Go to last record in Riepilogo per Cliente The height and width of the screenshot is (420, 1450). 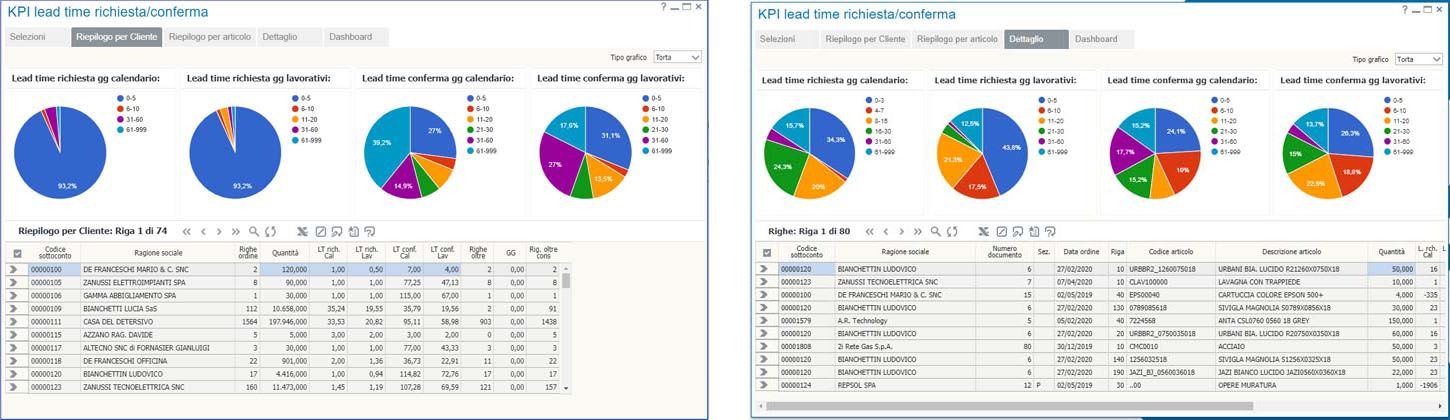click(x=237, y=231)
